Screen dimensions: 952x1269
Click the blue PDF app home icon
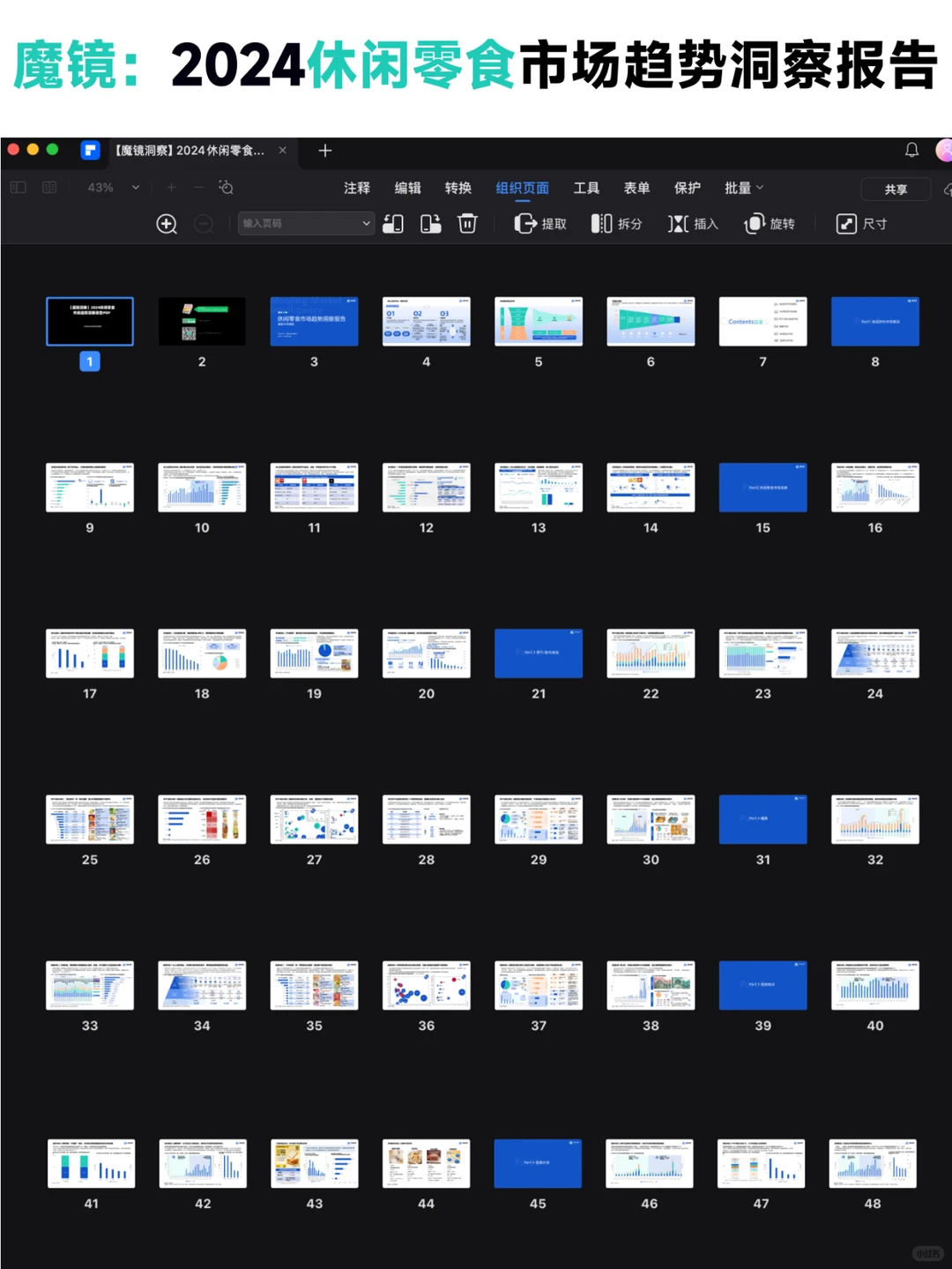[x=90, y=150]
